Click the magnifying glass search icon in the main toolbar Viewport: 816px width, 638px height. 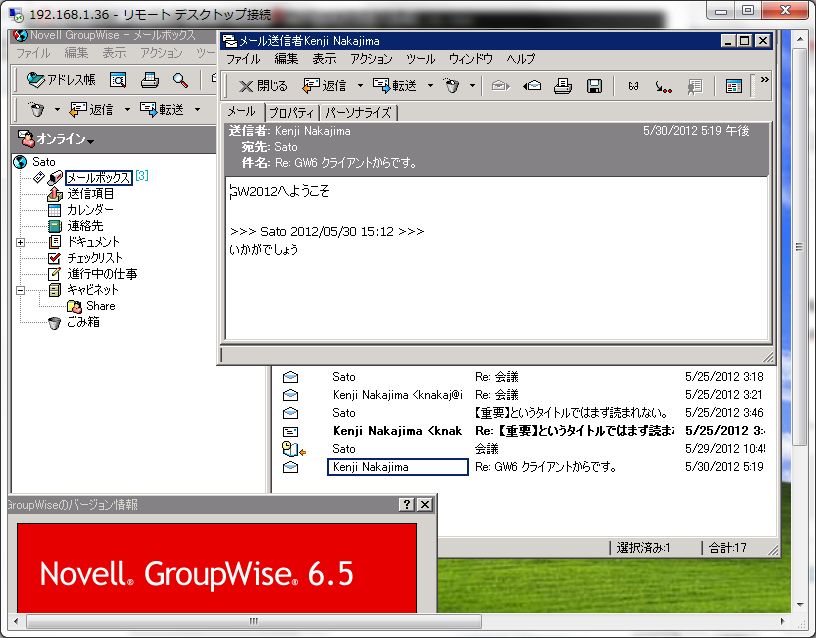pos(180,80)
